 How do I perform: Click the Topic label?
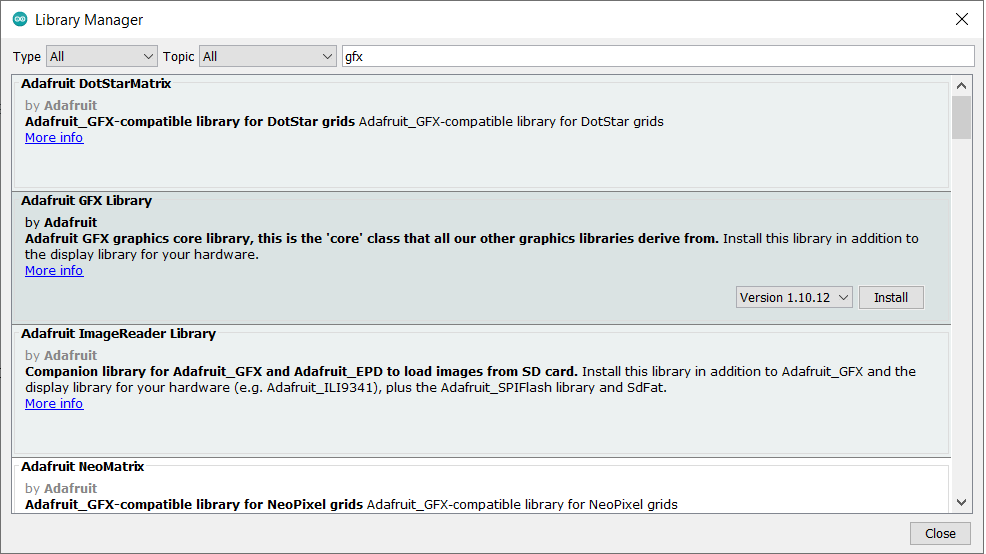(x=179, y=57)
